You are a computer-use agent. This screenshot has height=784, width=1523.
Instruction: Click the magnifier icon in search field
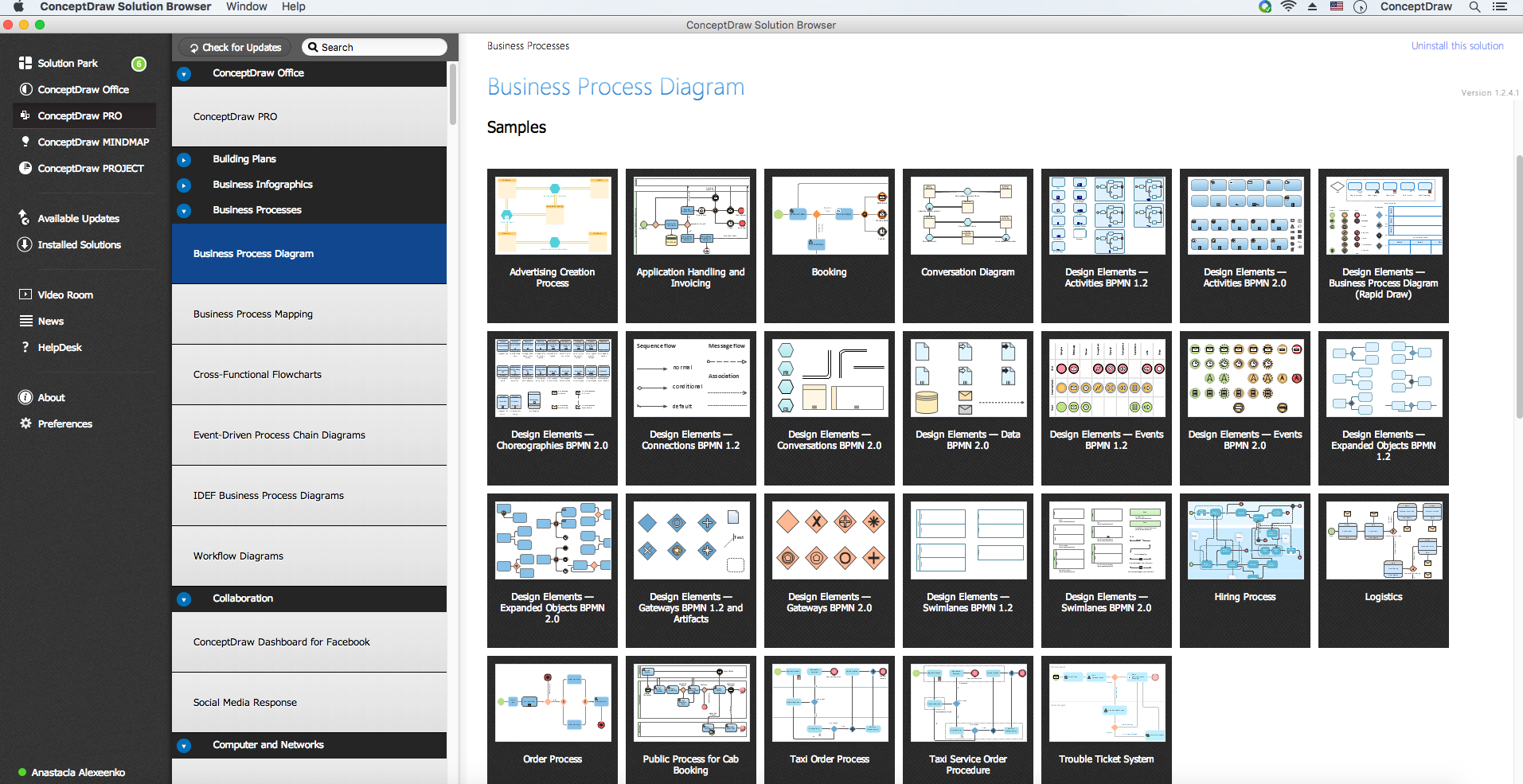(x=313, y=47)
